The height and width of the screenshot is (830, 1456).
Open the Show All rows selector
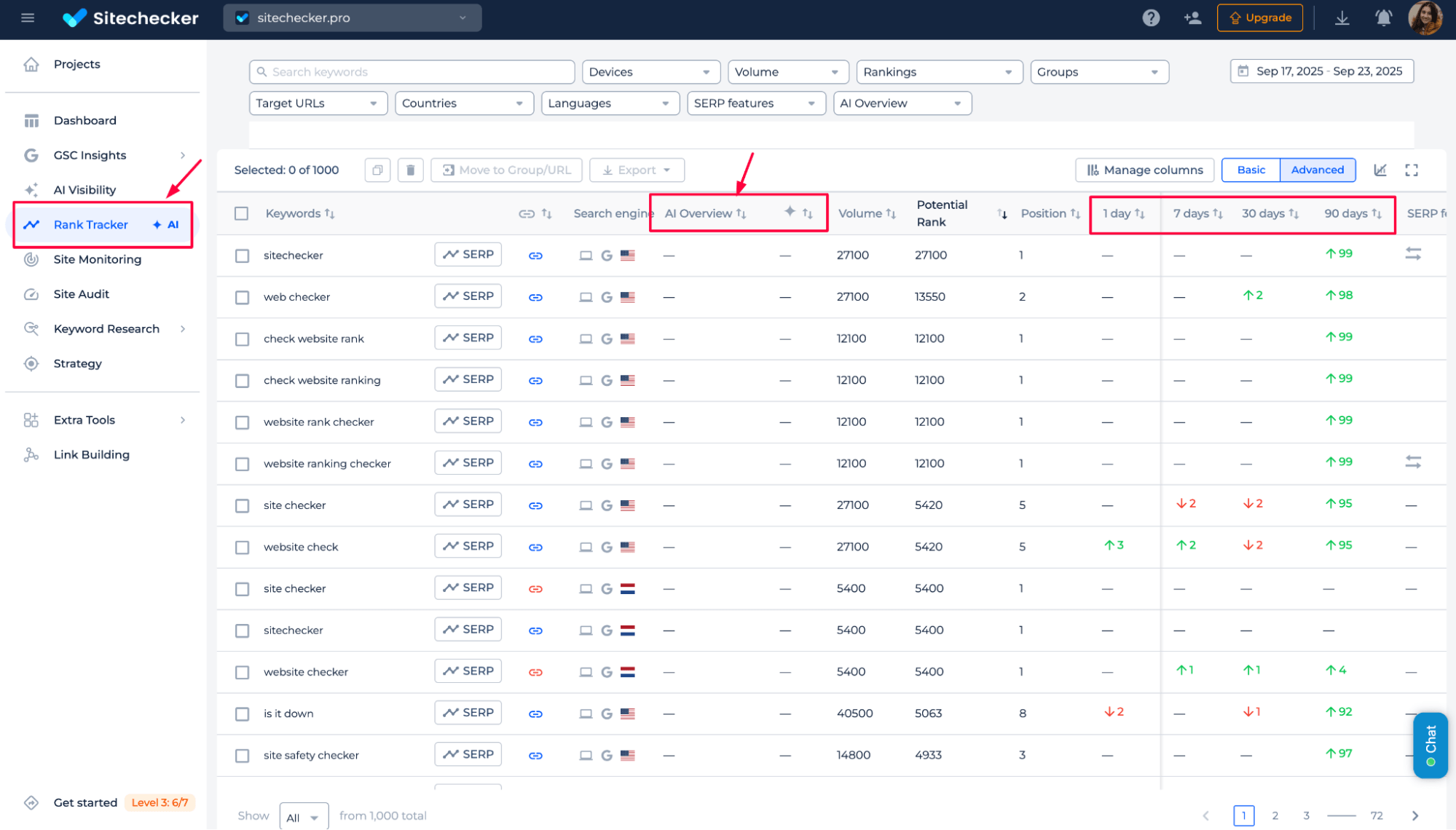click(304, 818)
